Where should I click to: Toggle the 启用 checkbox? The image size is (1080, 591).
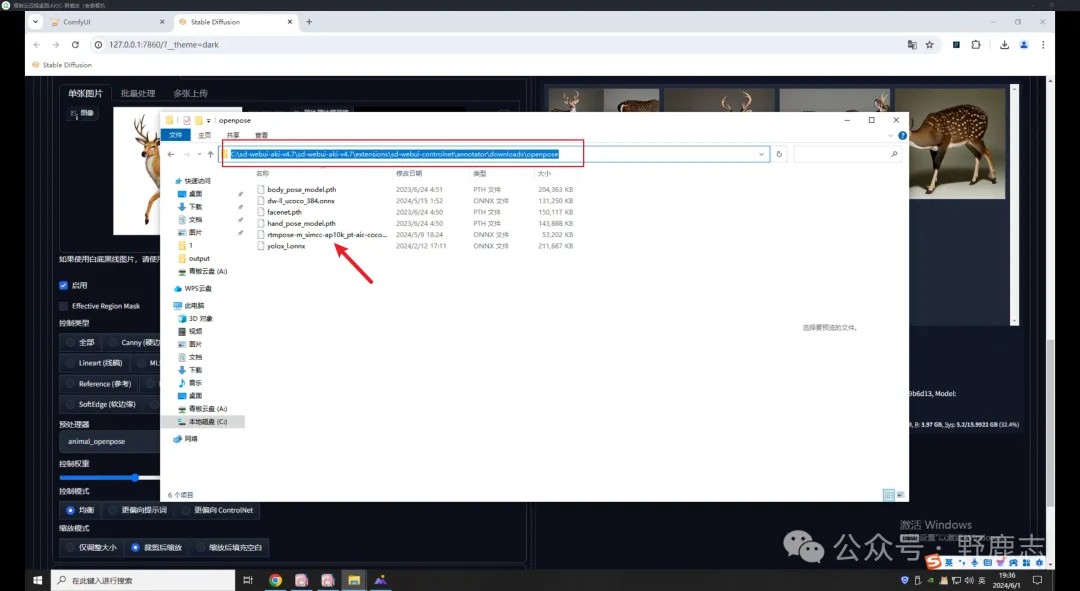pos(63,285)
